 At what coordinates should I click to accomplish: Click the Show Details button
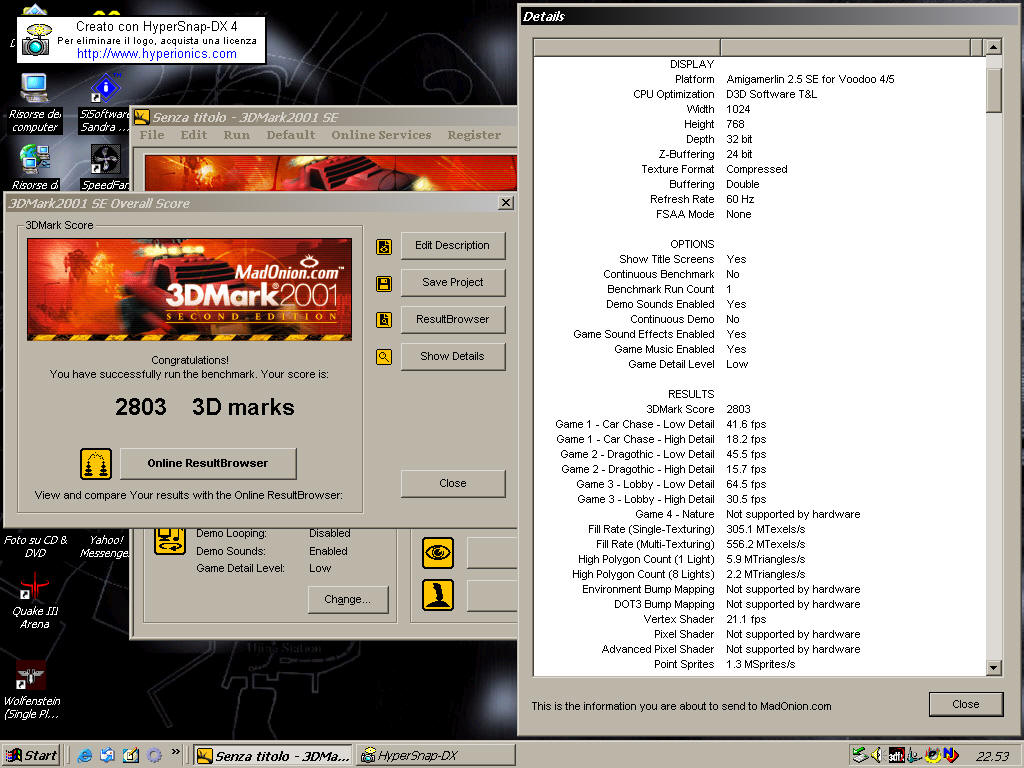pos(453,356)
